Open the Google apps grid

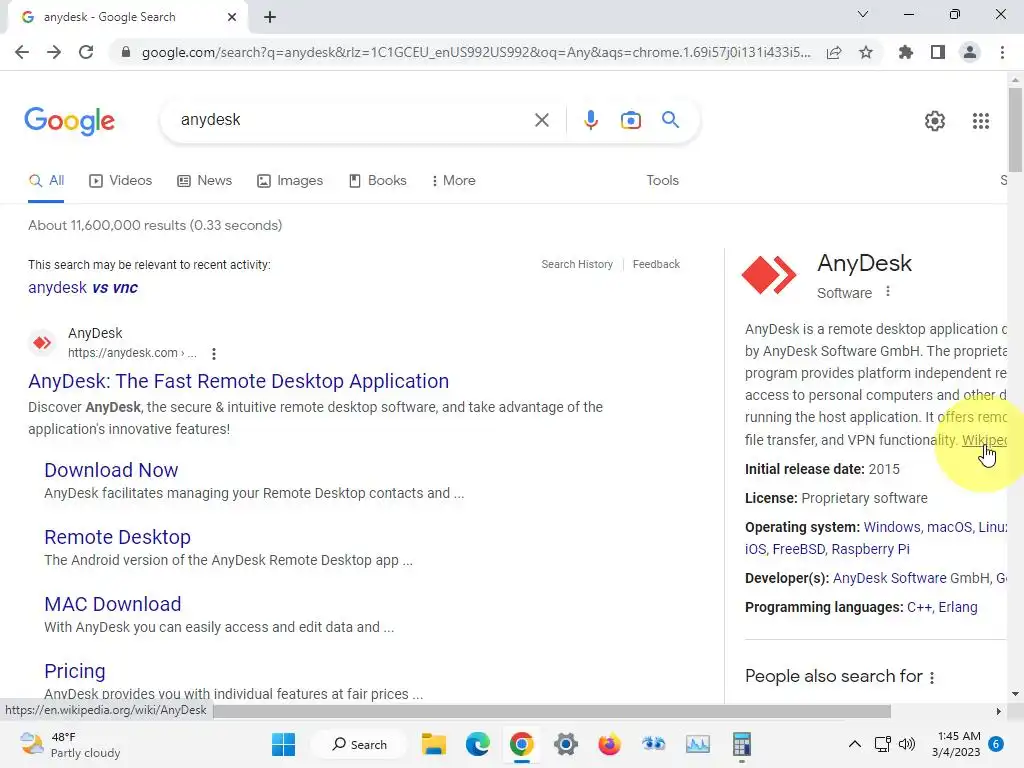coord(981,121)
